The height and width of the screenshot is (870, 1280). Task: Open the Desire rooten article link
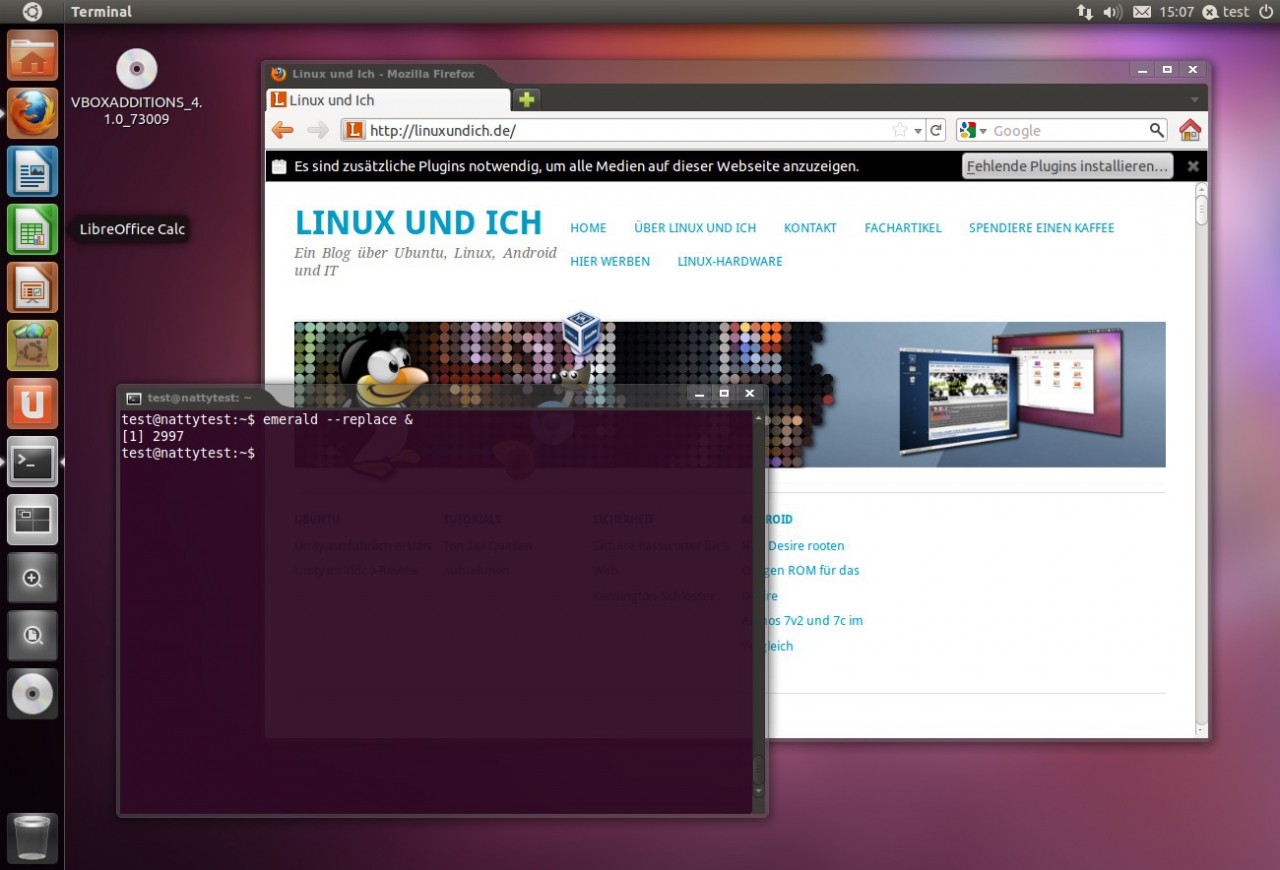[806, 546]
